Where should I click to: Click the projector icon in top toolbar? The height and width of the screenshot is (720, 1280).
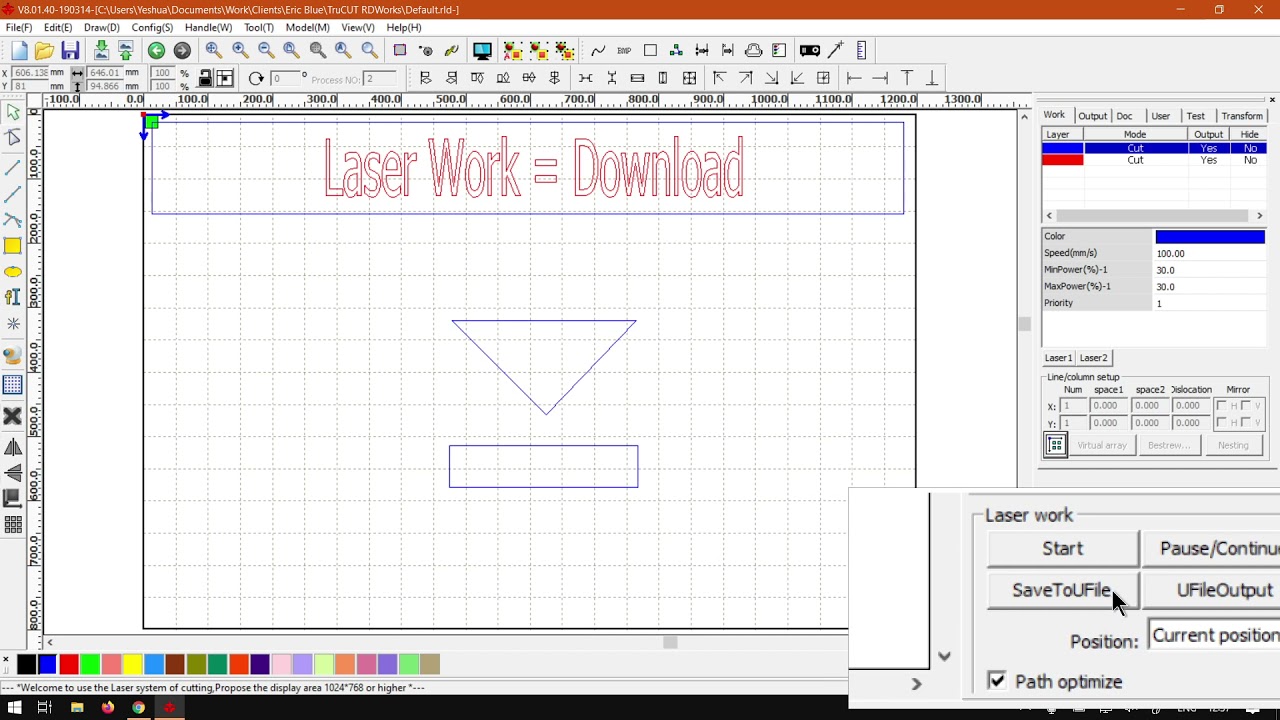[x=810, y=51]
